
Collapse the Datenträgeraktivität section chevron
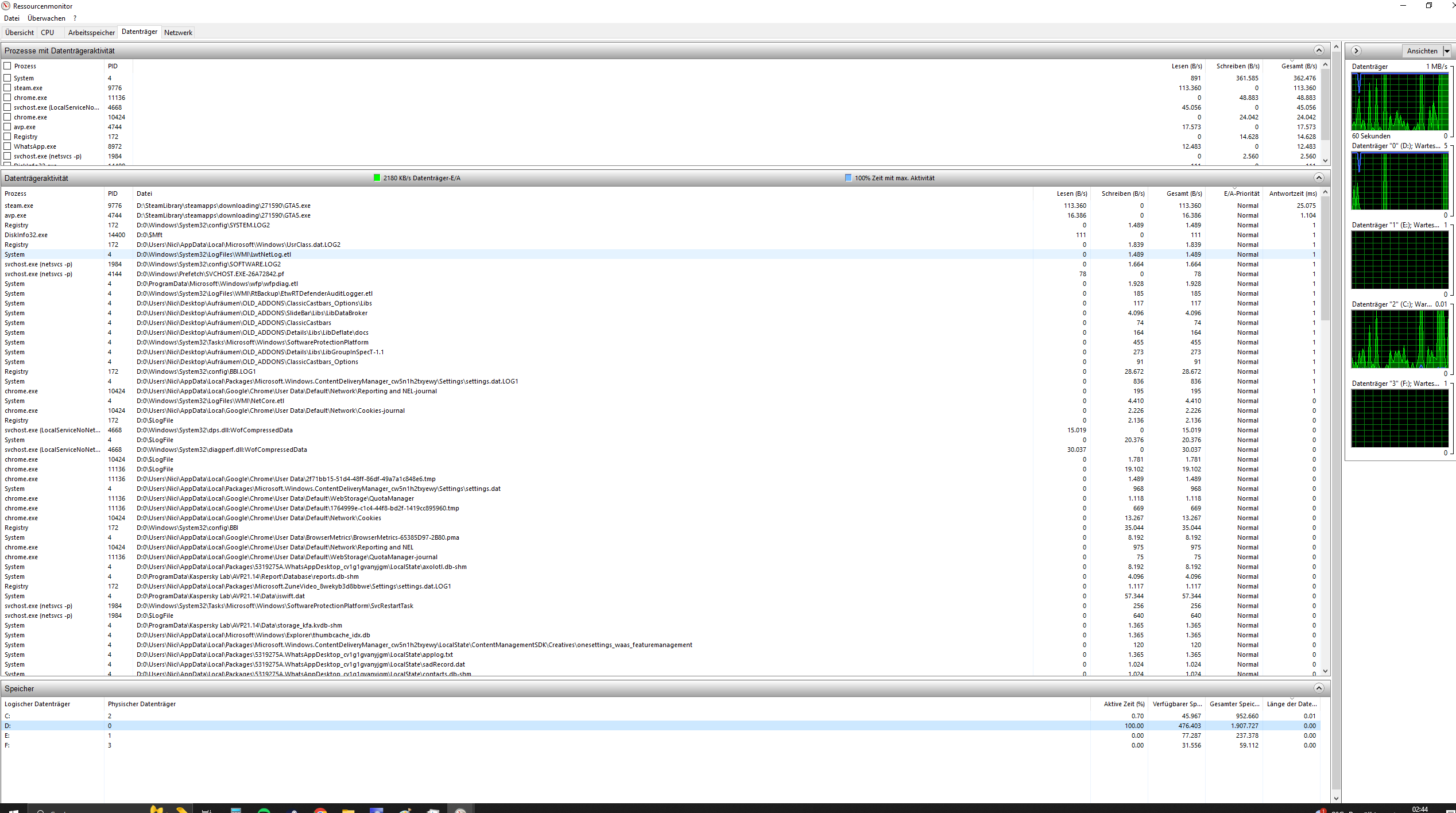(1319, 178)
